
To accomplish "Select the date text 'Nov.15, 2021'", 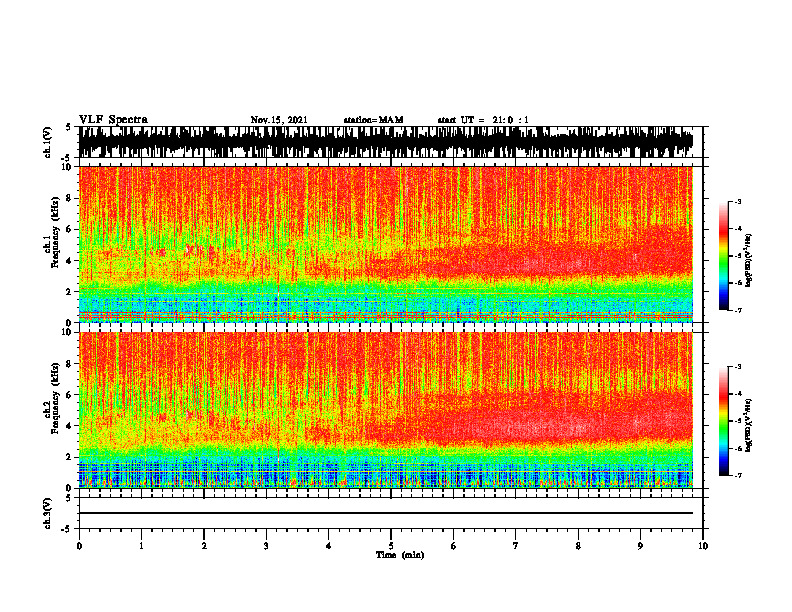I will [x=279, y=120].
